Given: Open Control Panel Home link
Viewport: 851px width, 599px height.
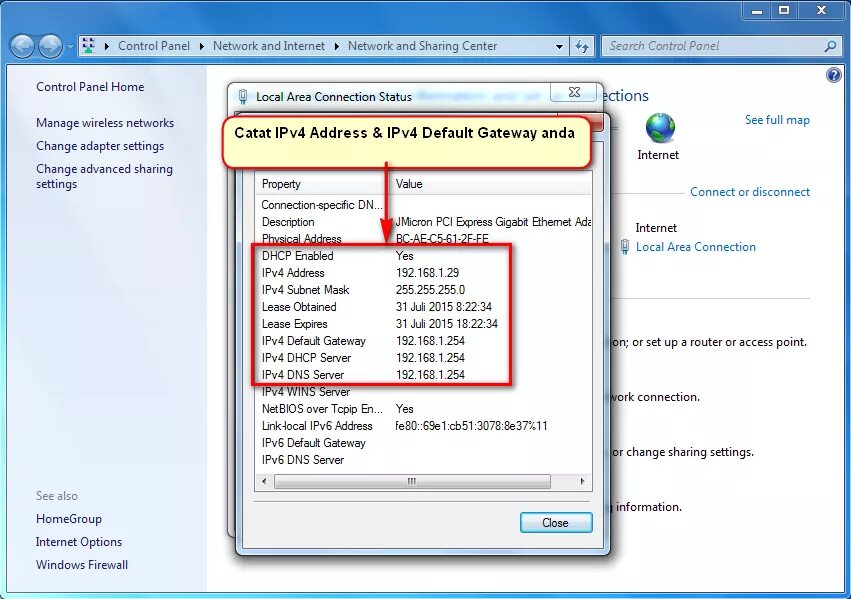Looking at the screenshot, I should click(90, 87).
